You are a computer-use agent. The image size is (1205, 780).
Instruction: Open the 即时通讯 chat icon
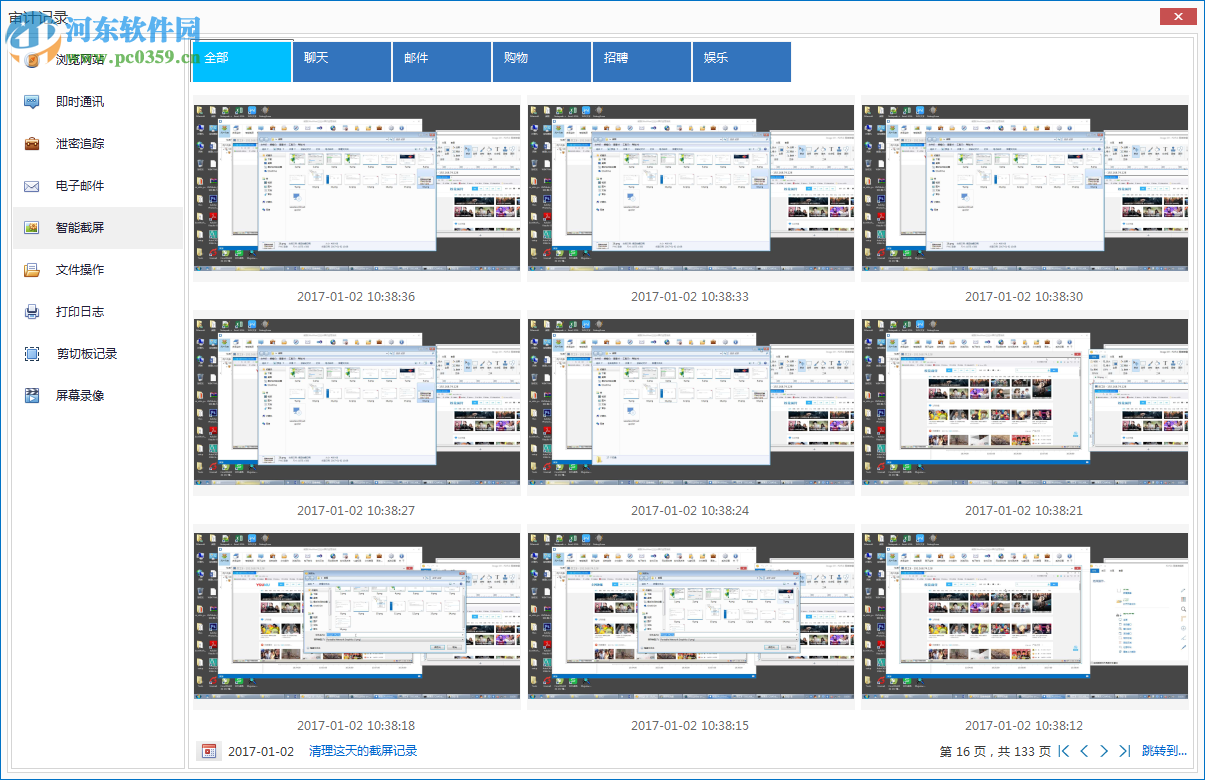click(x=32, y=102)
